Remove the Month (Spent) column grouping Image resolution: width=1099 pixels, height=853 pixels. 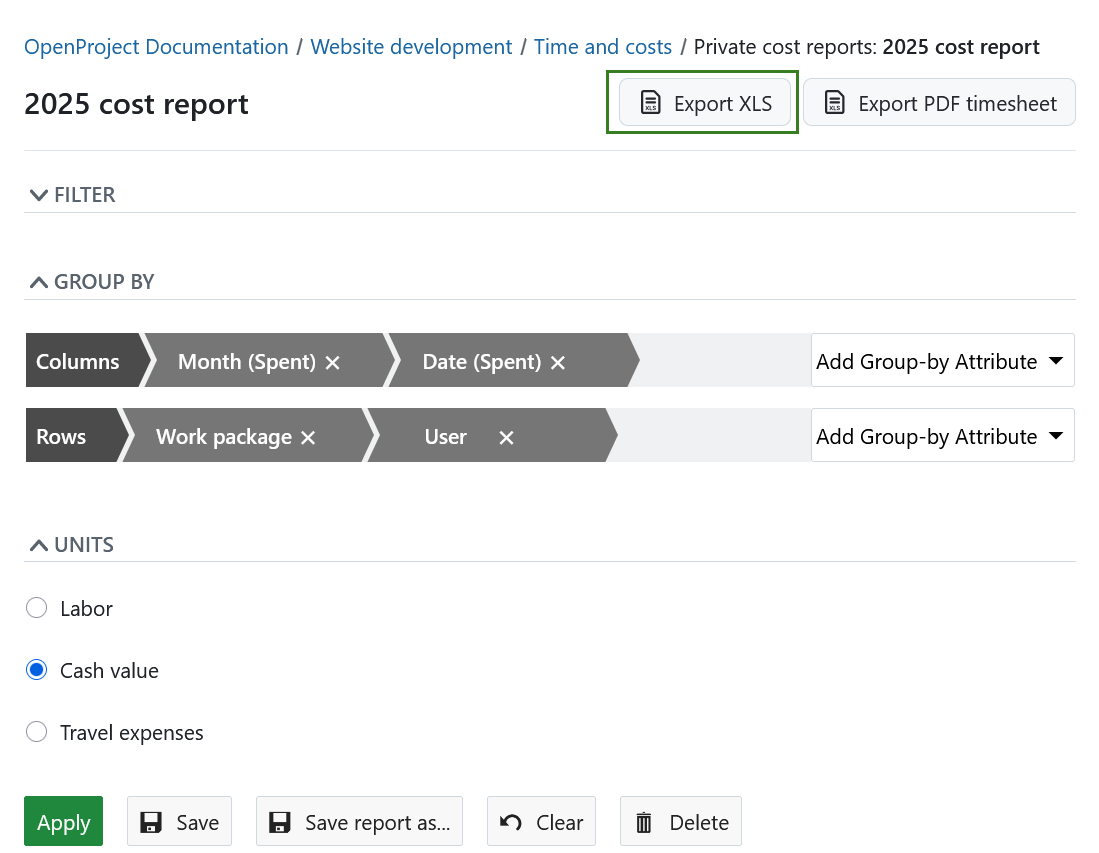(x=332, y=362)
